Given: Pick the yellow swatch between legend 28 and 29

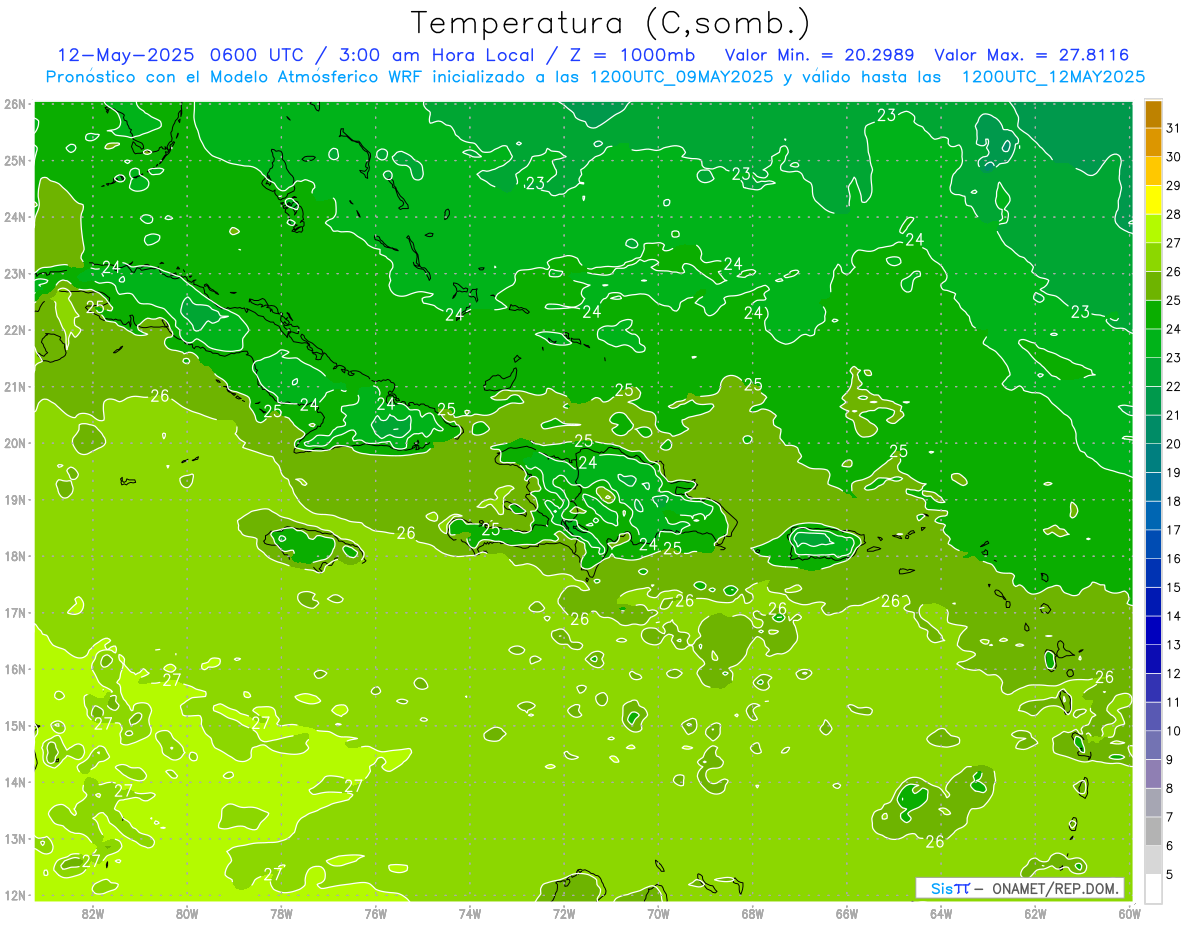Looking at the screenshot, I should pyautogui.click(x=1153, y=200).
